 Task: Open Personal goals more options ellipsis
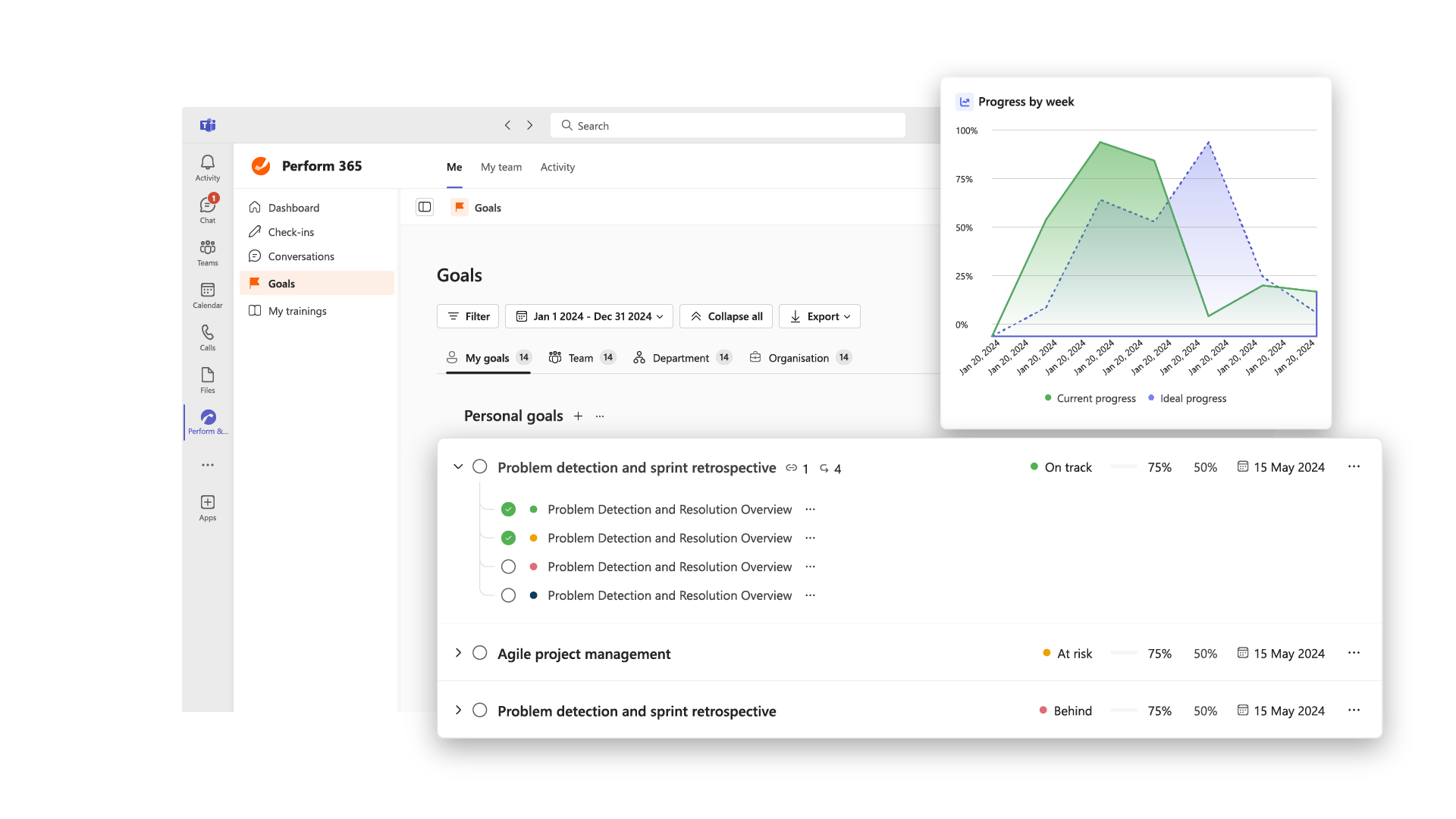click(x=600, y=416)
